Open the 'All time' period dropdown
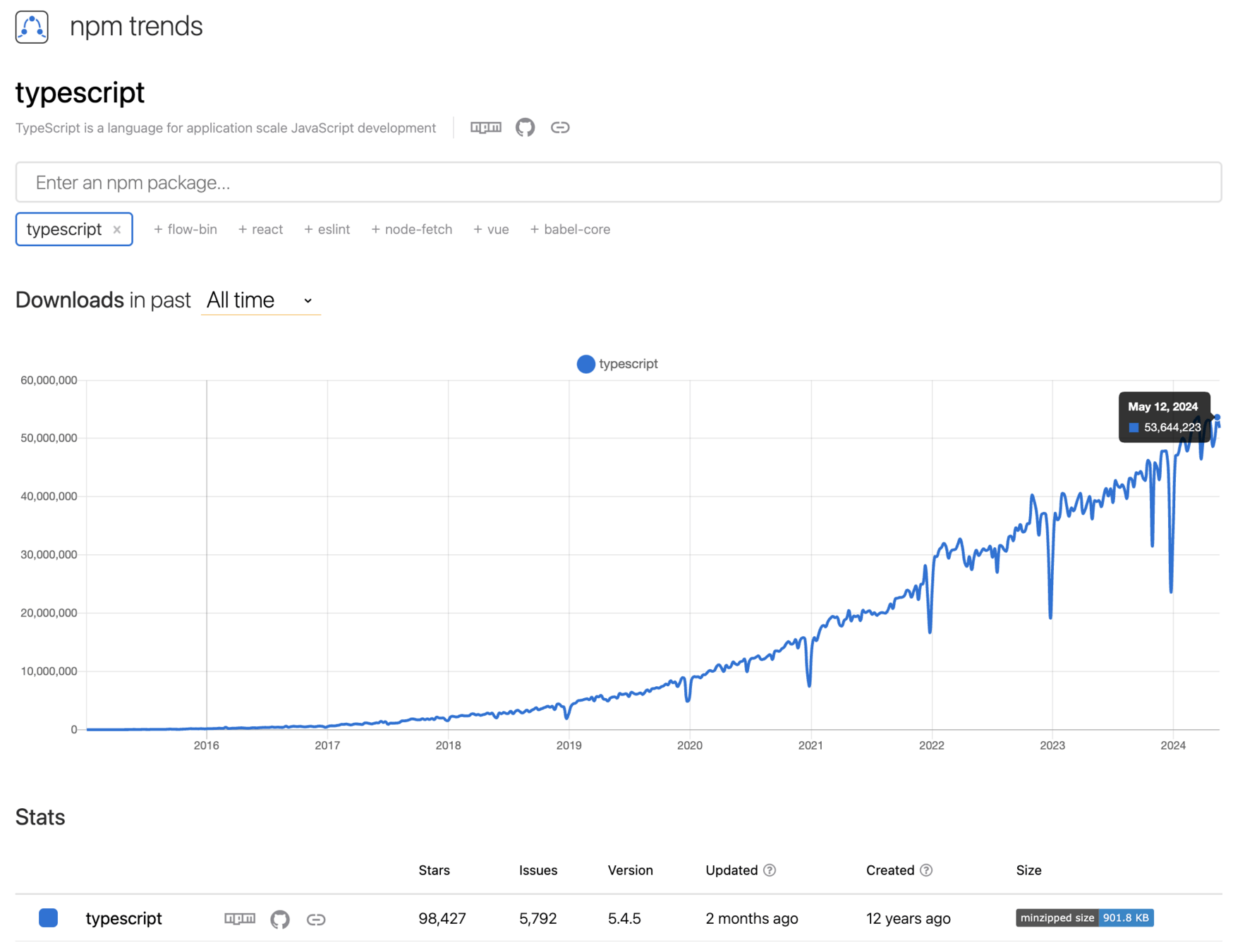This screenshot has width=1233, height=952. 260,300
